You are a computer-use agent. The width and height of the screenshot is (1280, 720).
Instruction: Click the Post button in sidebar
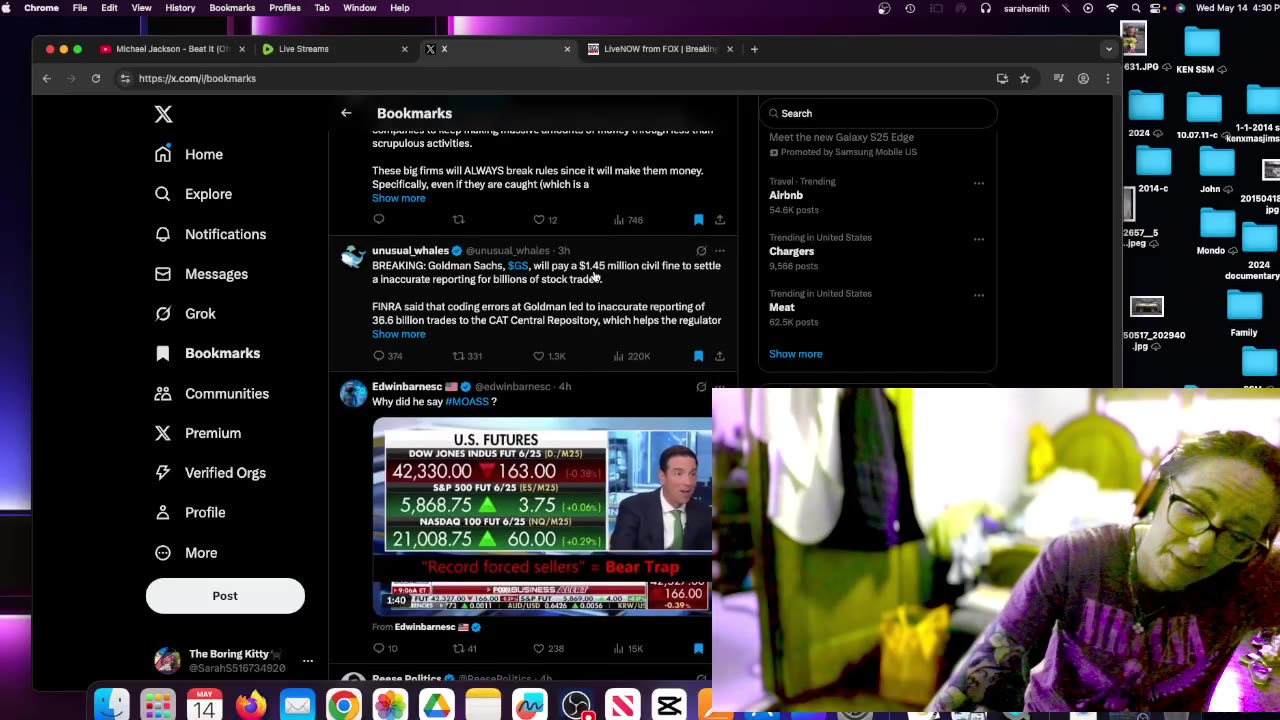[x=225, y=596]
